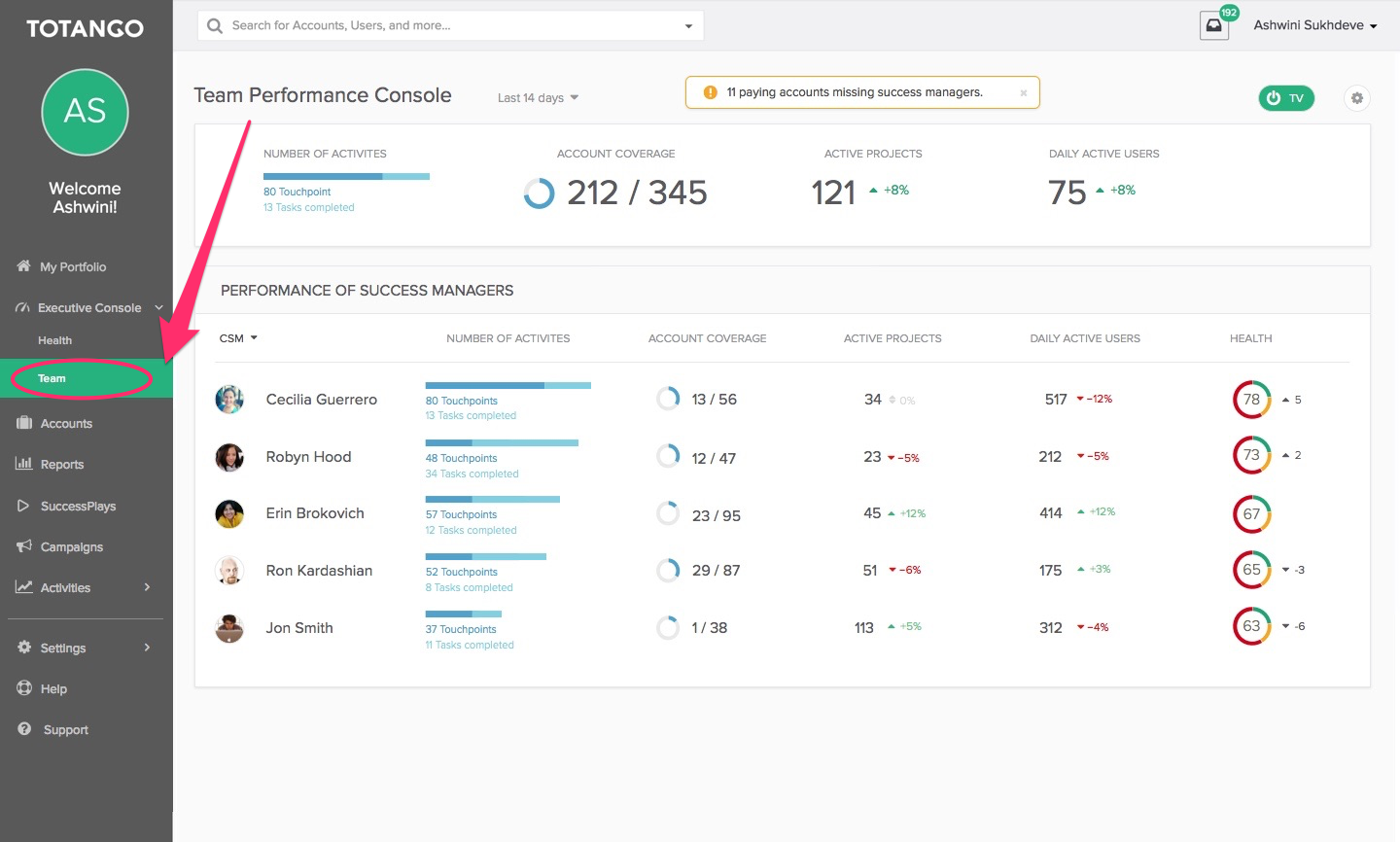Image resolution: width=1400 pixels, height=842 pixels.
Task: Click Cecilia's 13 / 56 coverage ring
Action: click(668, 399)
